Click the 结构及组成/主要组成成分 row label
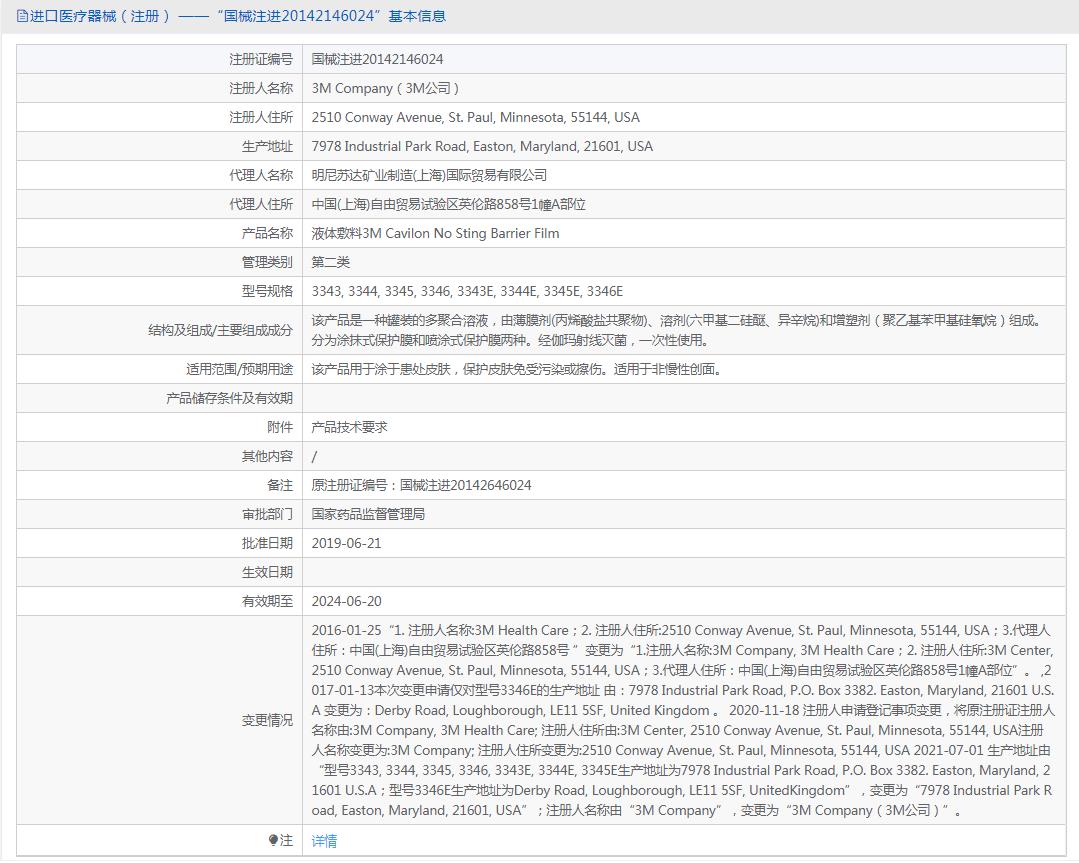The height and width of the screenshot is (863, 1079). pyautogui.click(x=220, y=330)
